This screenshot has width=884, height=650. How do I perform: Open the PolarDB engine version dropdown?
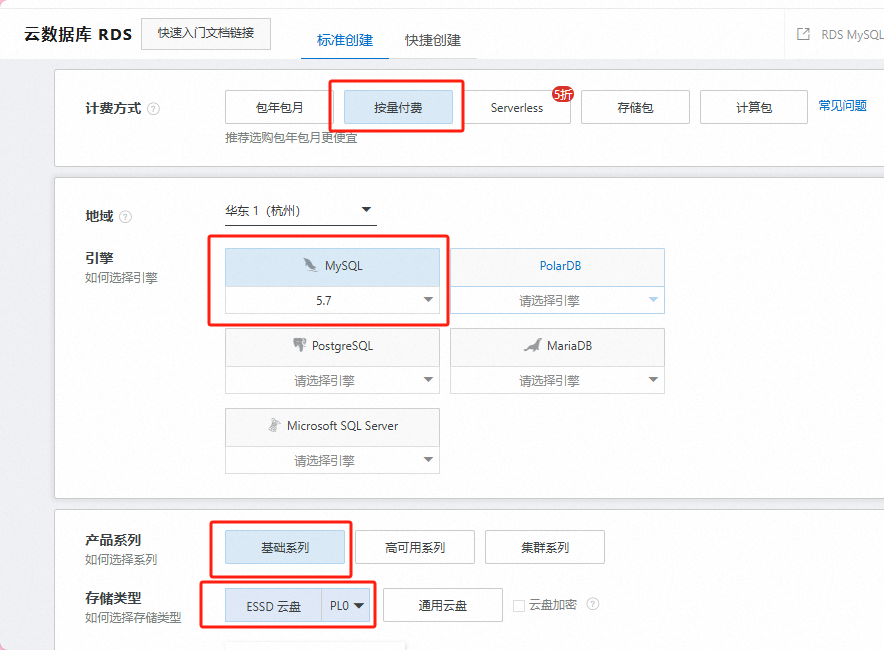coord(557,300)
